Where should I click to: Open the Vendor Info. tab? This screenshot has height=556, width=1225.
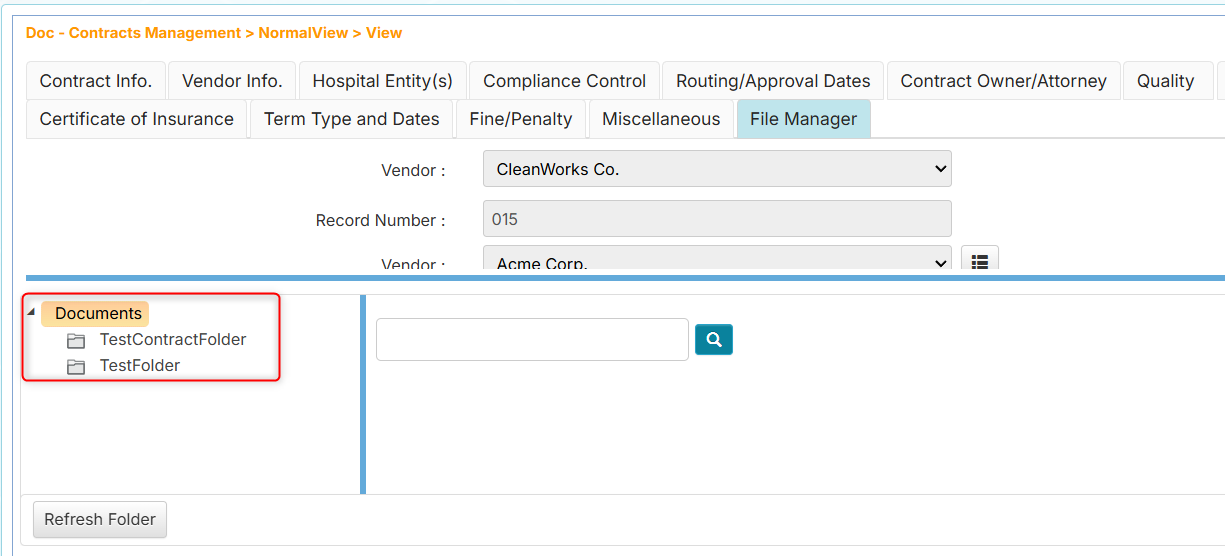pos(232,81)
